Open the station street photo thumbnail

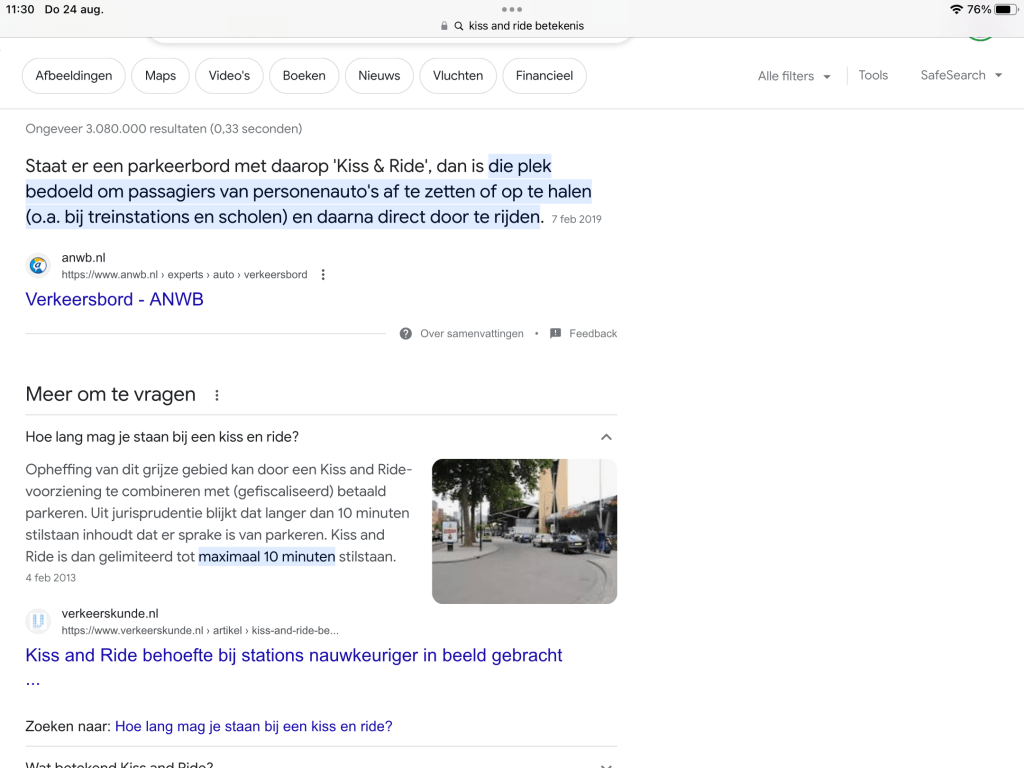coord(524,531)
